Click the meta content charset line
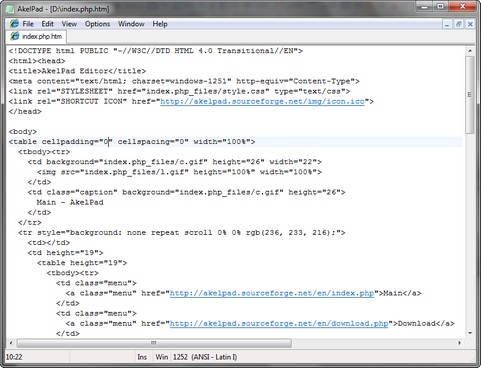 [184, 81]
